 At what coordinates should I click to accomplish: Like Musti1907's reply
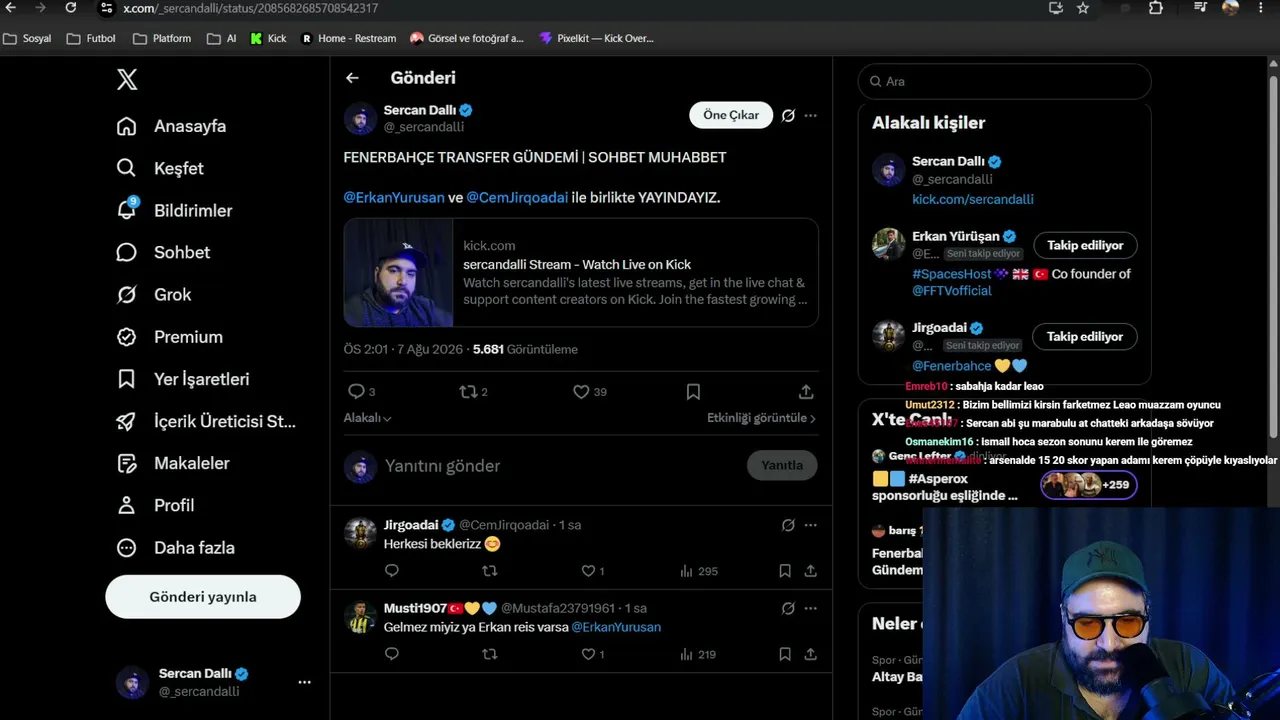pos(588,654)
